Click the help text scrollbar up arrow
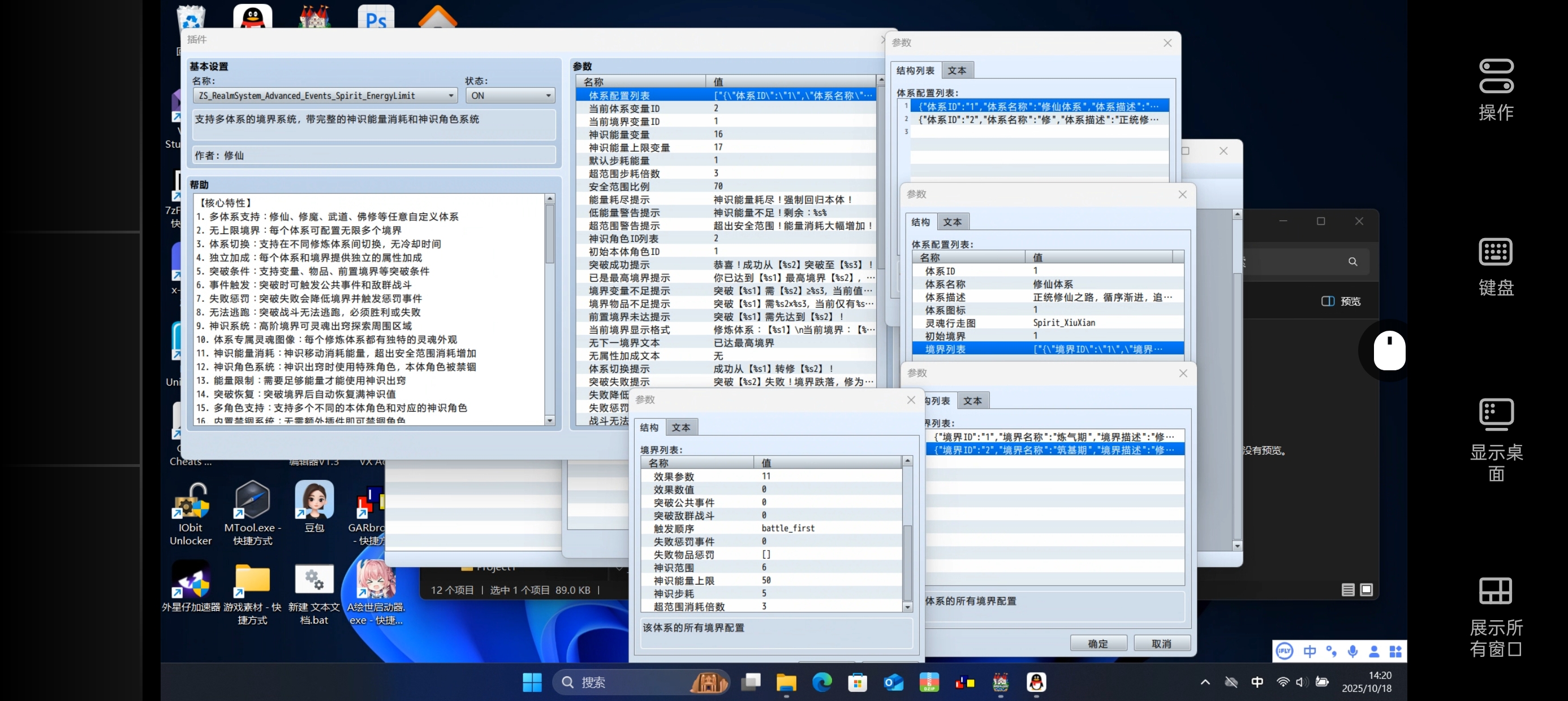This screenshot has width=1568, height=701. [x=550, y=198]
